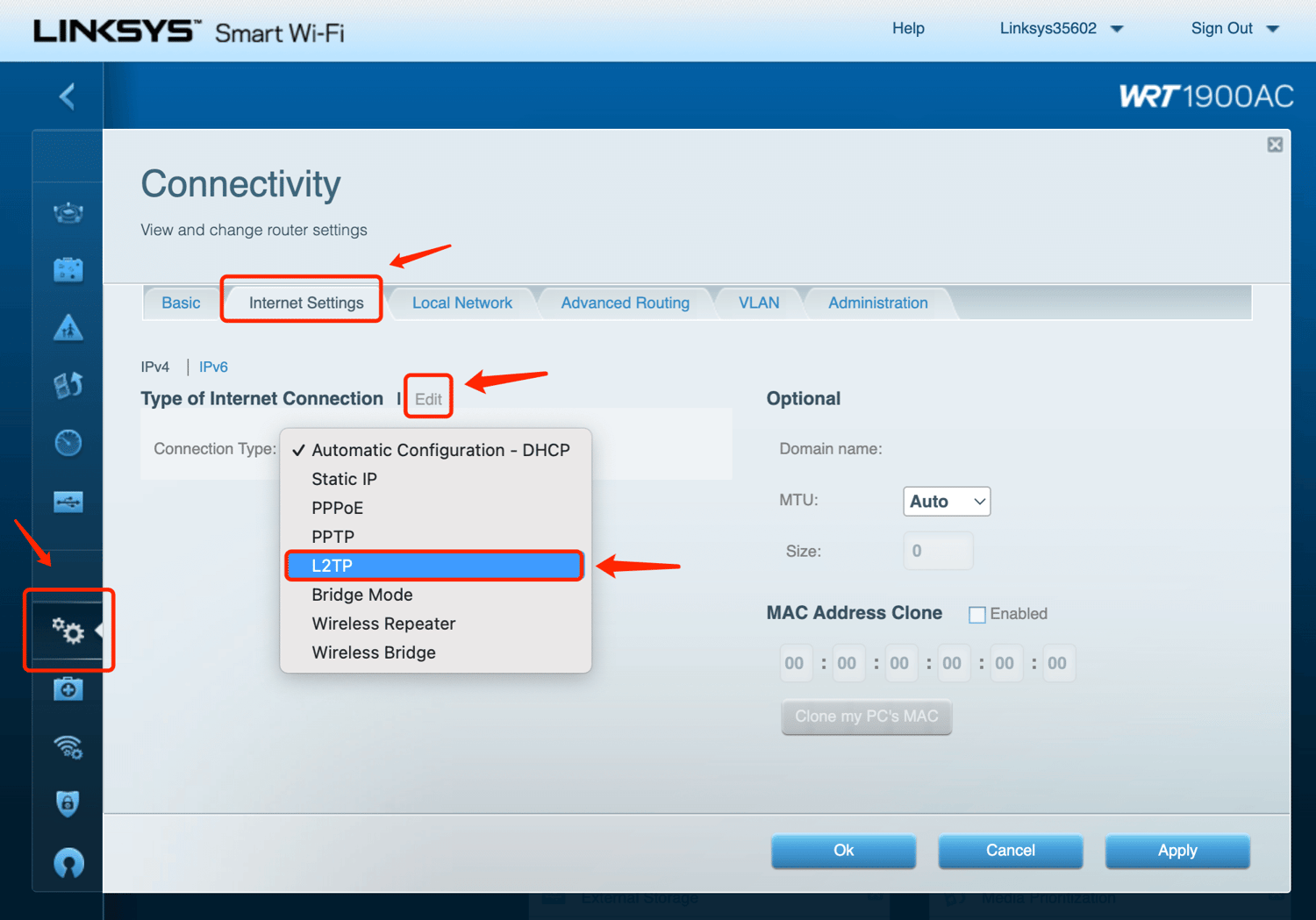Screen dimensions: 1316x920
Task: Open Troubleshooting medical kit icon
Action: (x=68, y=689)
